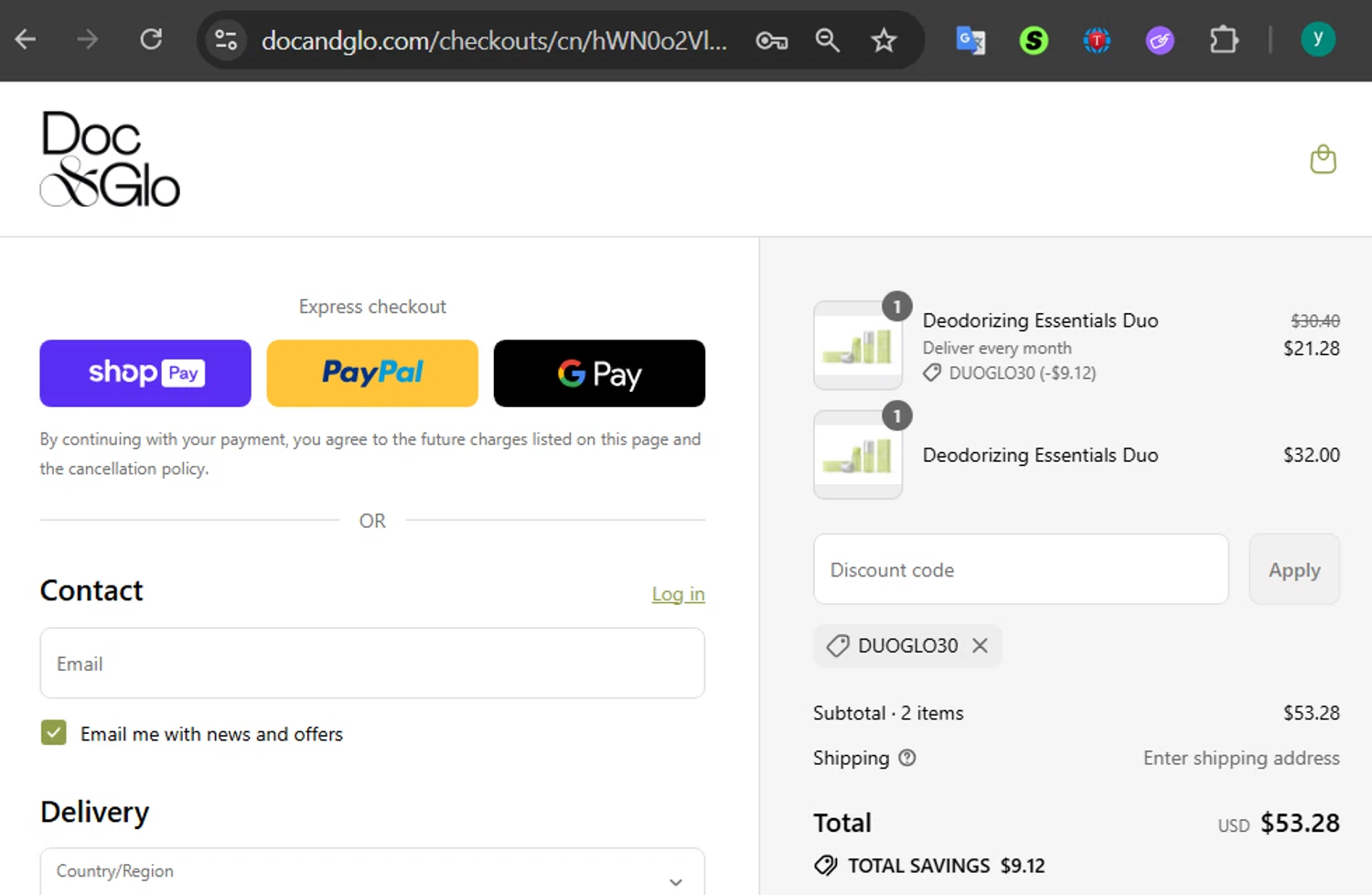Image resolution: width=1372 pixels, height=895 pixels.
Task: Focus the Email input field
Action: tap(372, 663)
